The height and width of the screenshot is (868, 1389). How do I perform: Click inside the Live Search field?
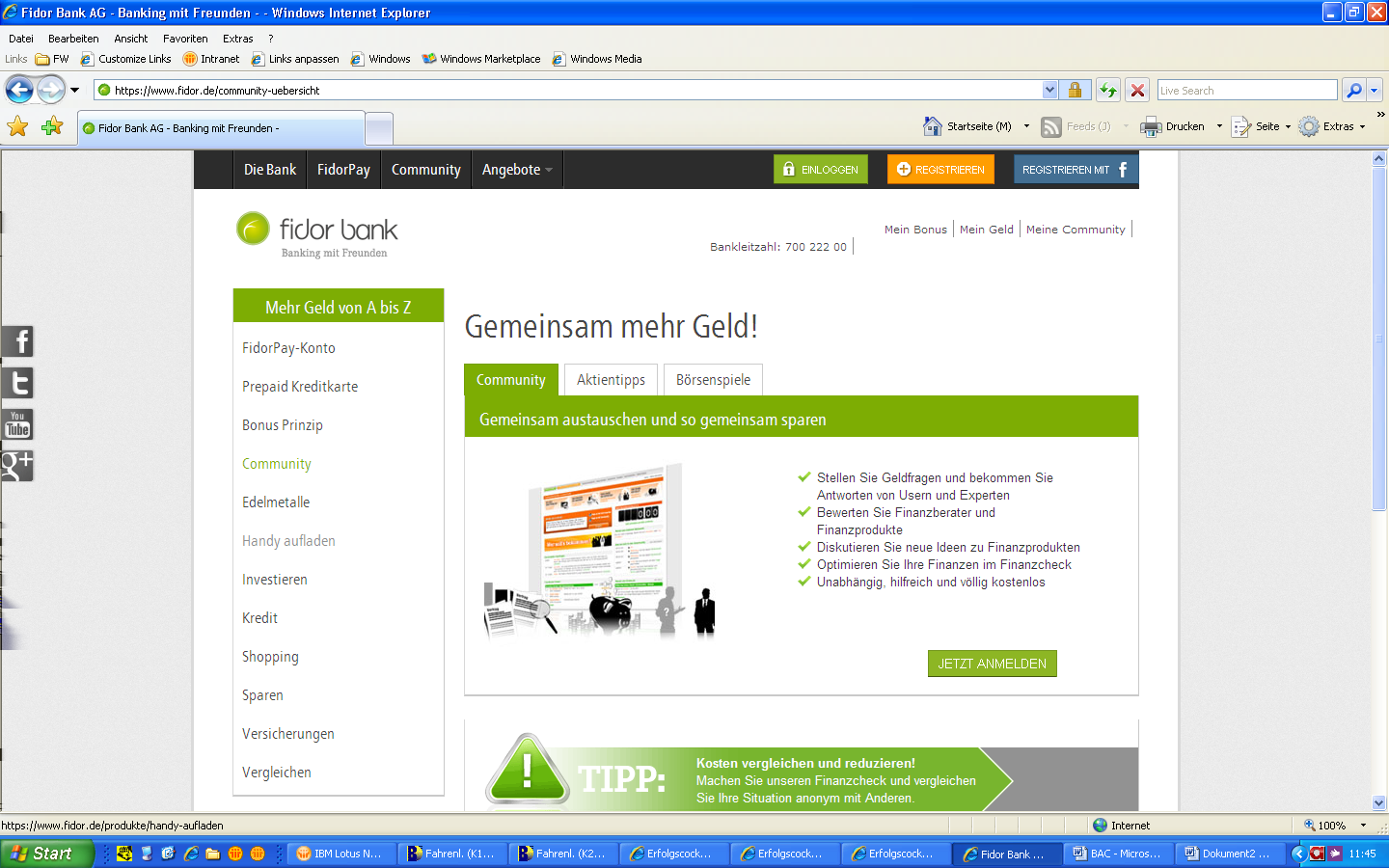tap(1247, 90)
